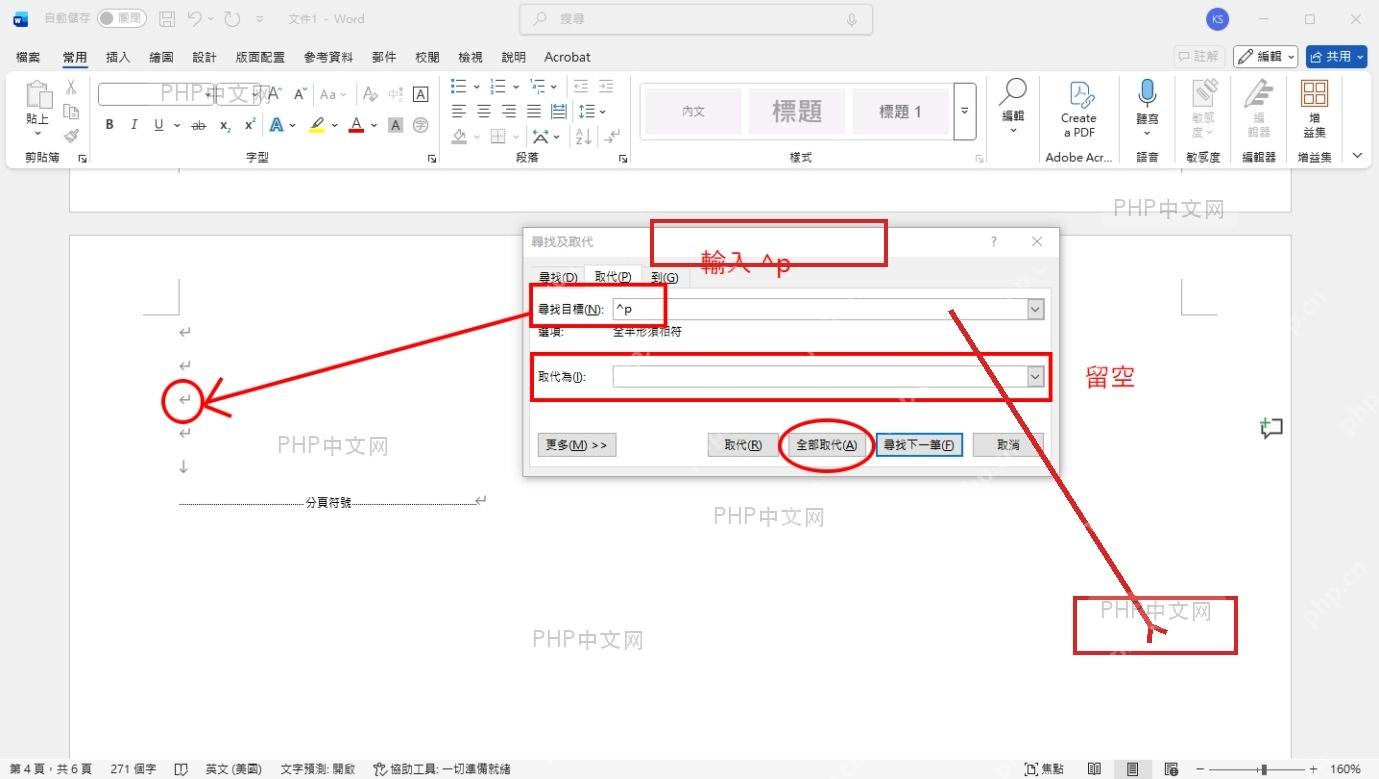The width and height of the screenshot is (1379, 779).
Task: Open the Find target (尋找目標) dropdown arrow
Action: click(x=1036, y=310)
